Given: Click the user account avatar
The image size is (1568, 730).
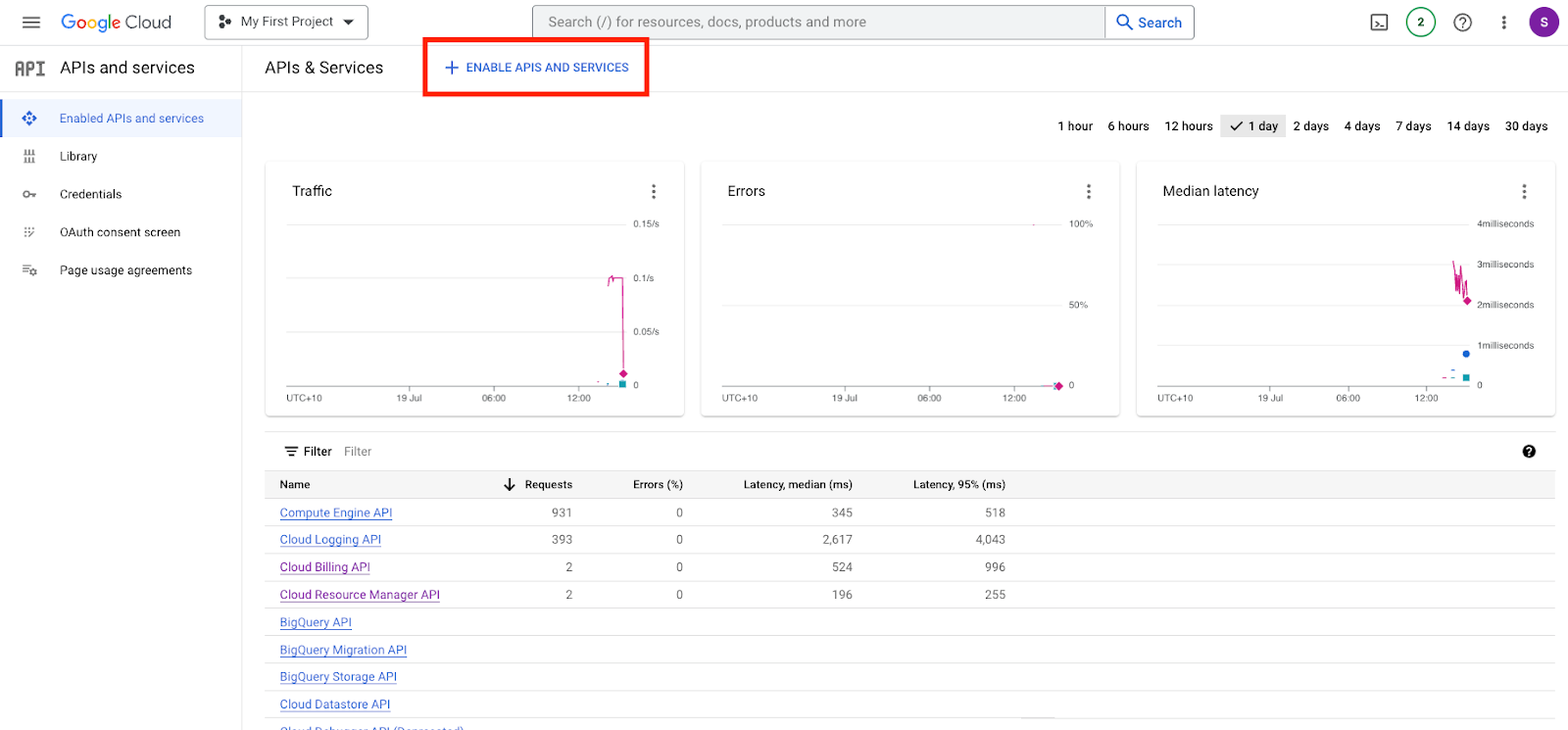Looking at the screenshot, I should (1543, 23).
